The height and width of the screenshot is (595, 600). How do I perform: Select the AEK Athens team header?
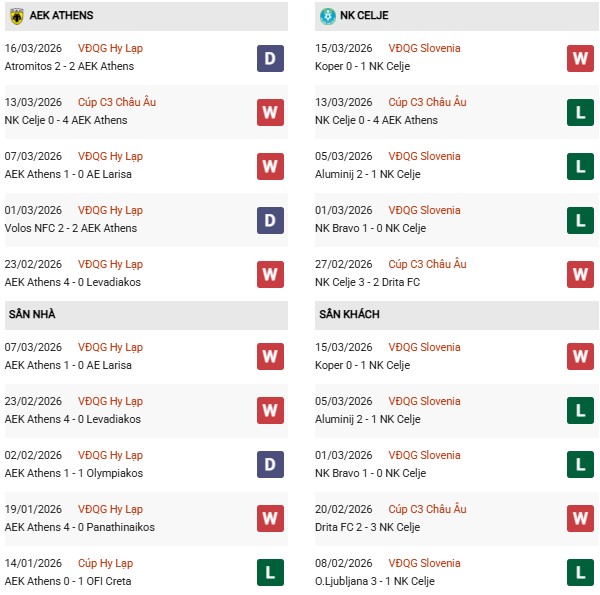tap(70, 16)
